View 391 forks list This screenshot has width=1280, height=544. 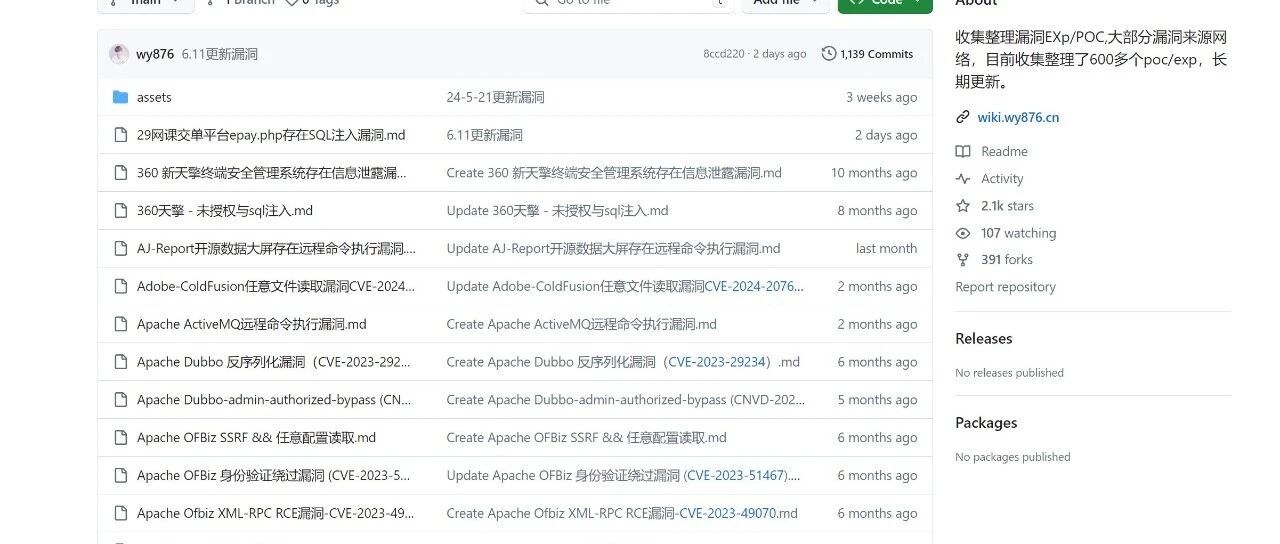[x=1006, y=260]
